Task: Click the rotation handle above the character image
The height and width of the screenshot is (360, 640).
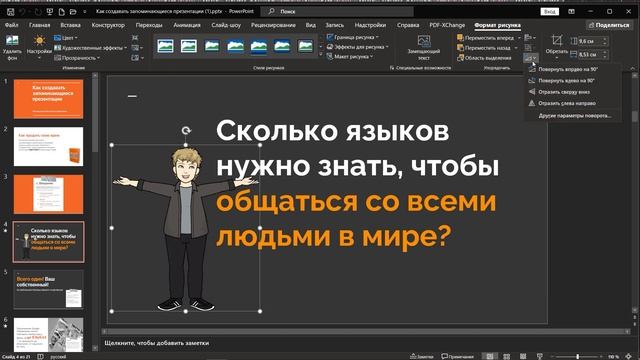Action: [186, 131]
